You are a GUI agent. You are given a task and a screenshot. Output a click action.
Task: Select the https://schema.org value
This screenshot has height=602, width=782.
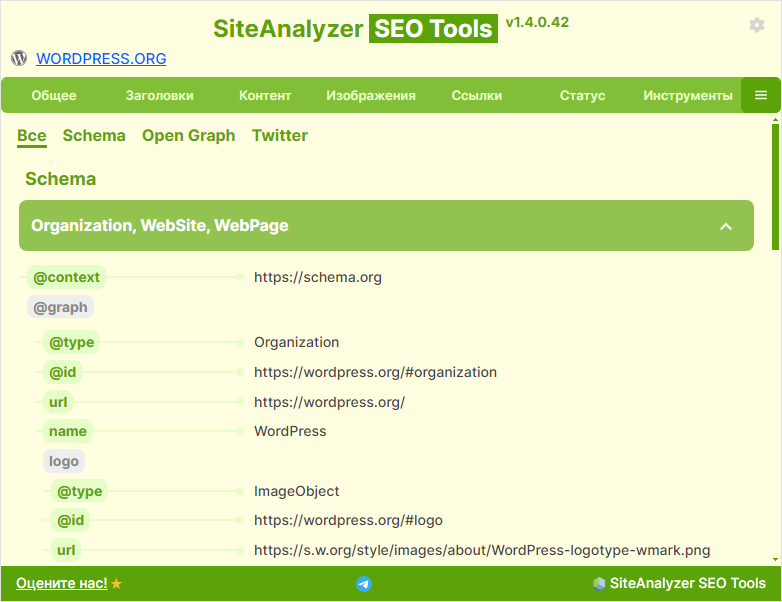point(318,277)
